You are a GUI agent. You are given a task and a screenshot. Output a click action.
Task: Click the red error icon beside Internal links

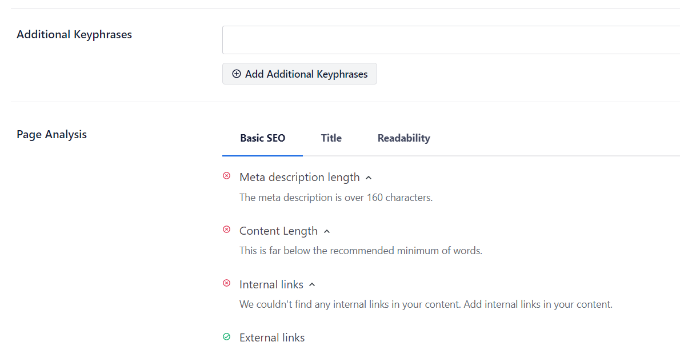(226, 283)
